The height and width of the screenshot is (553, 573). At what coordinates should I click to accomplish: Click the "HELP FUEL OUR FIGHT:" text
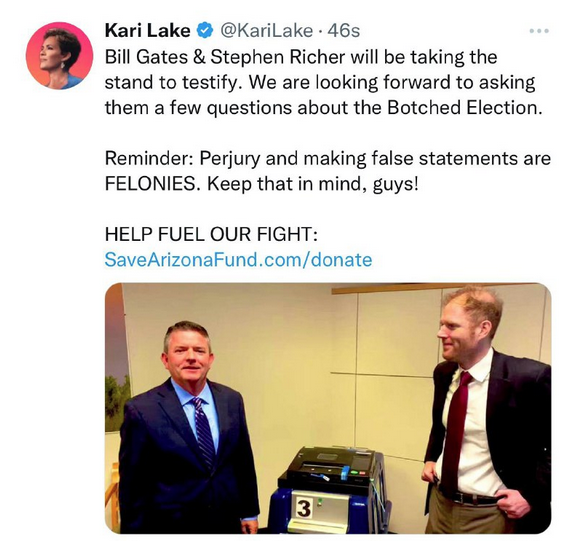[x=211, y=234]
